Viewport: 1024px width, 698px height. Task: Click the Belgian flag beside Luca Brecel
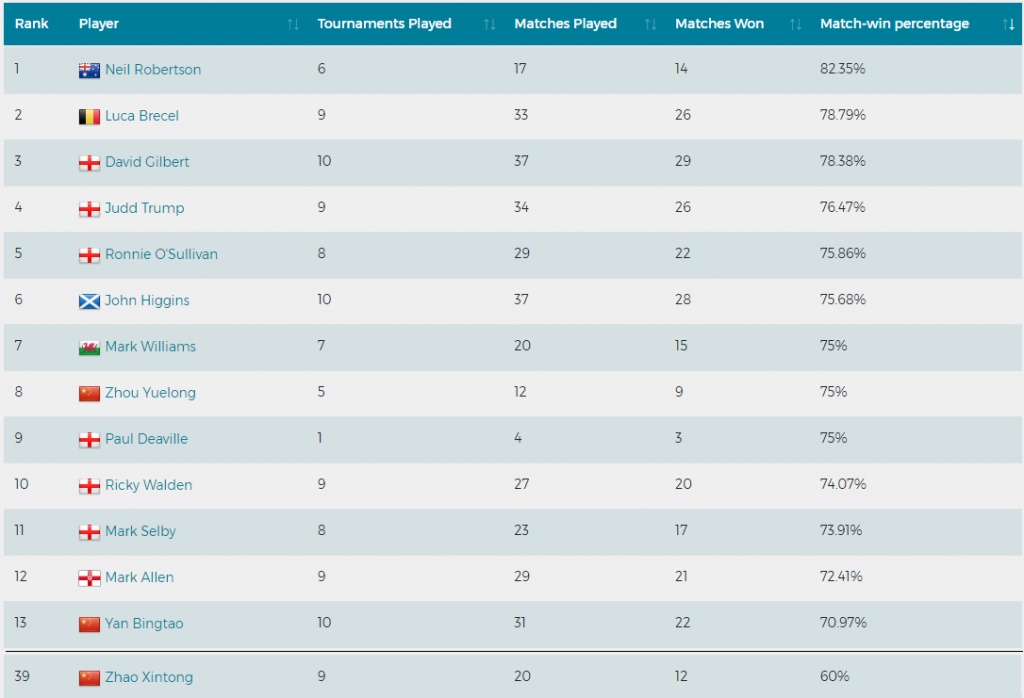[x=89, y=116]
